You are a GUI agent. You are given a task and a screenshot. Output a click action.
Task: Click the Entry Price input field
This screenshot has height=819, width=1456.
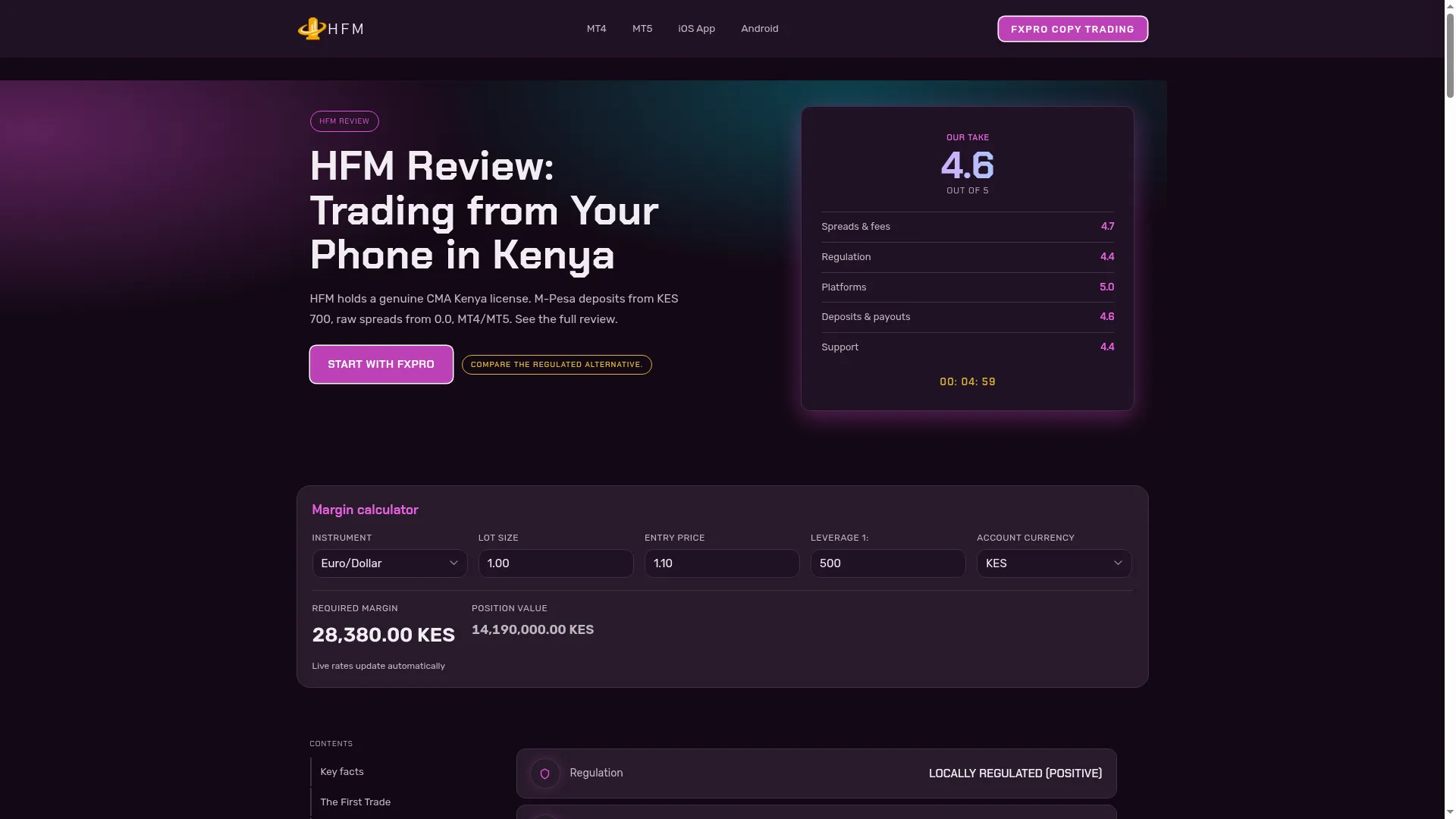(x=722, y=563)
